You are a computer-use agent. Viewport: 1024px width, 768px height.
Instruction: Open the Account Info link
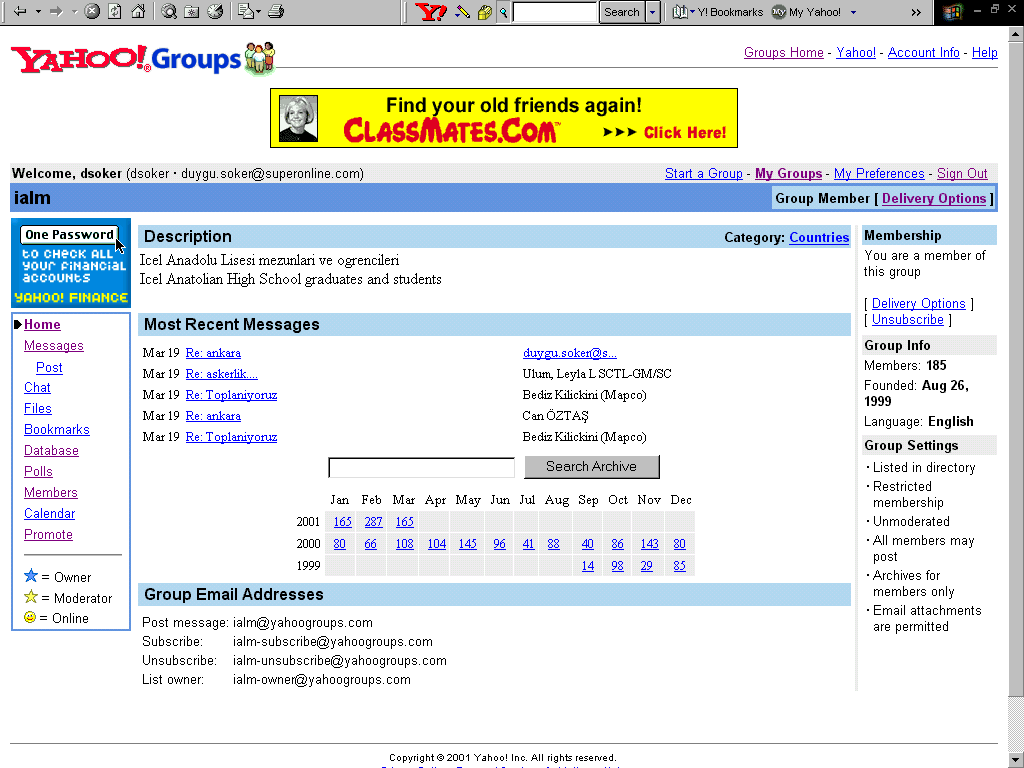pyautogui.click(x=923, y=52)
